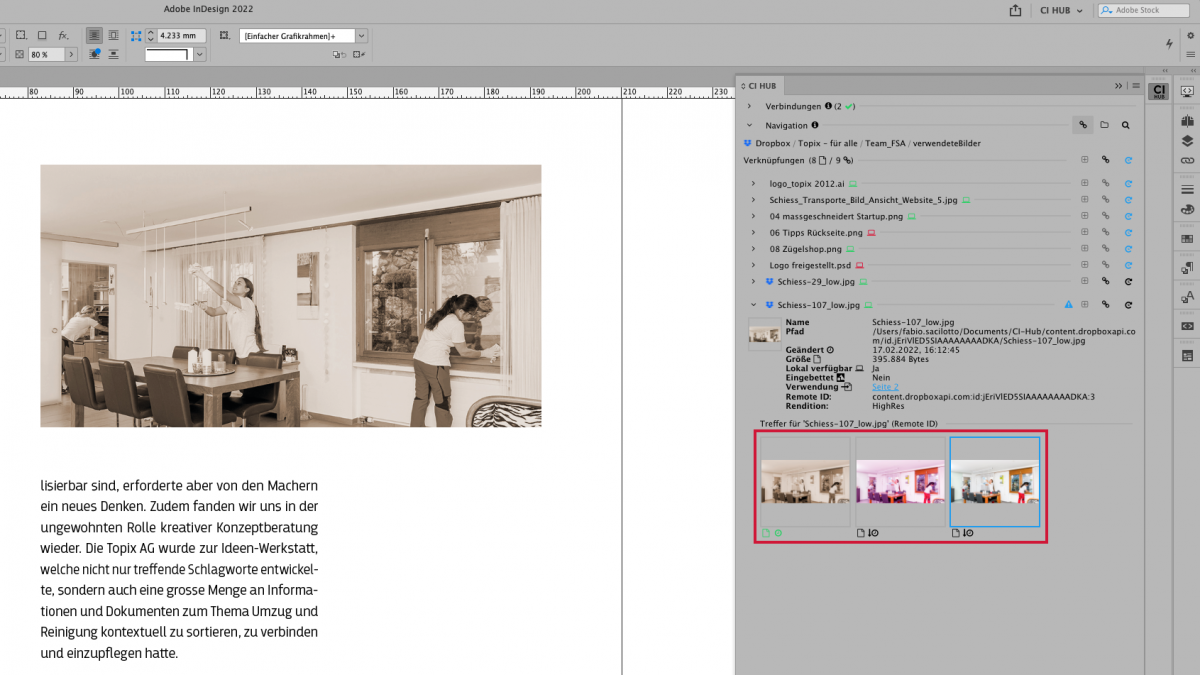Image resolution: width=1200 pixels, height=675 pixels.
Task: Click the fx effects icon in the toolbar
Action: click(x=62, y=35)
